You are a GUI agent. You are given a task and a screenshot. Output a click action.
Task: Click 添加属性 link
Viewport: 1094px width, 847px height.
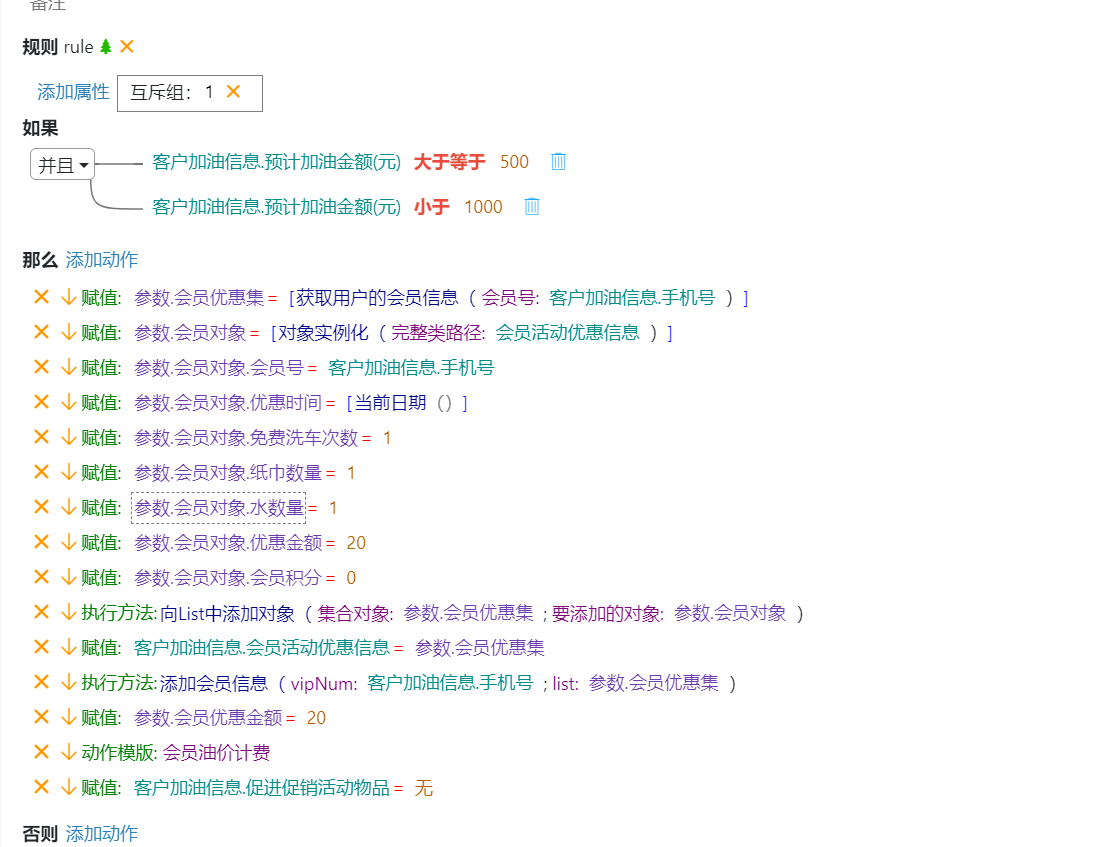tap(73, 92)
